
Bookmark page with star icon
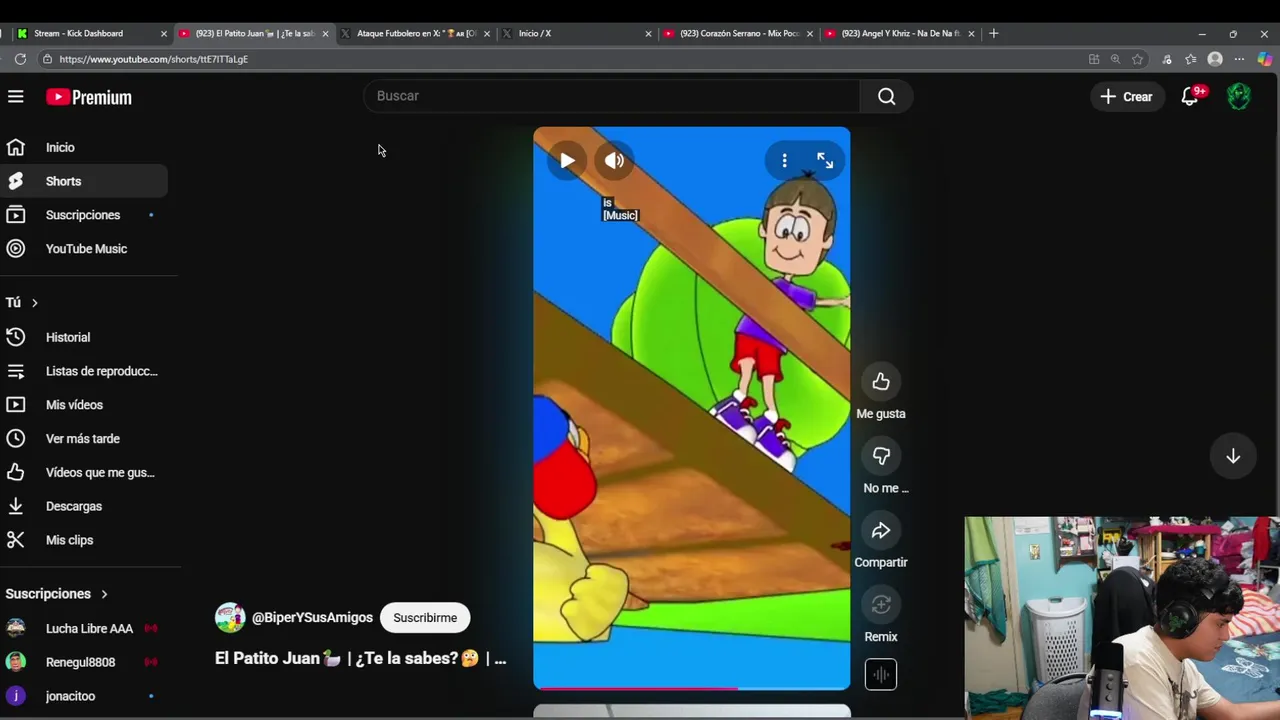point(1137,59)
